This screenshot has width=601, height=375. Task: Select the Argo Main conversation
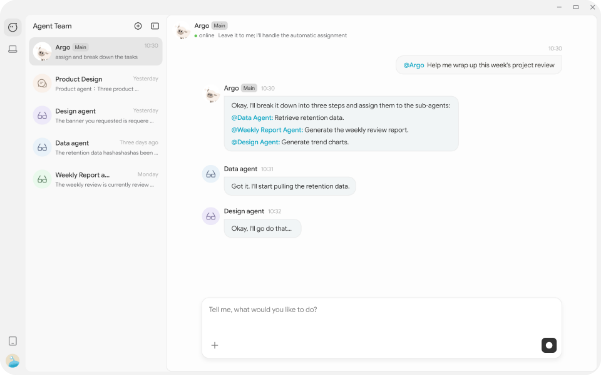point(96,51)
